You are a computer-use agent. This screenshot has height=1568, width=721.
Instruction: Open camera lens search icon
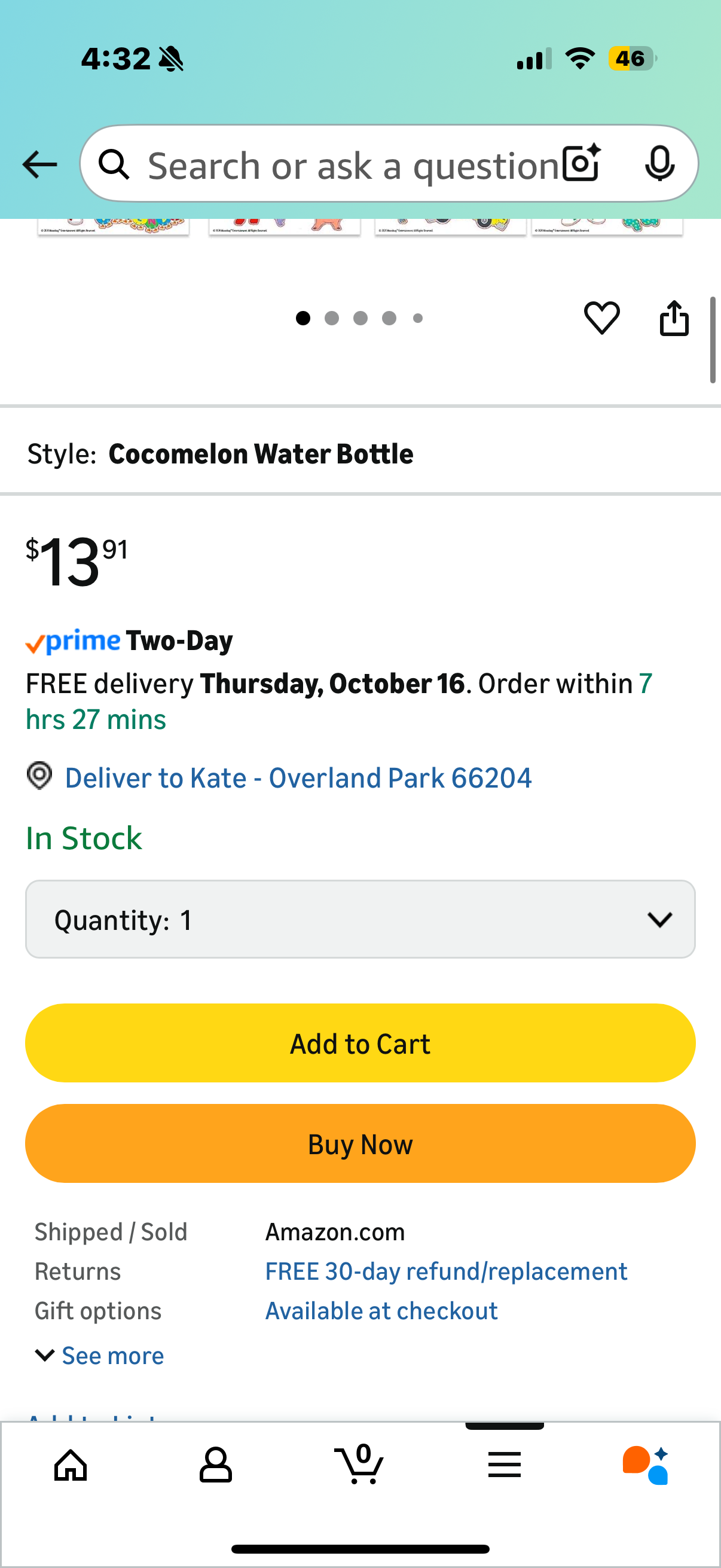tap(581, 164)
